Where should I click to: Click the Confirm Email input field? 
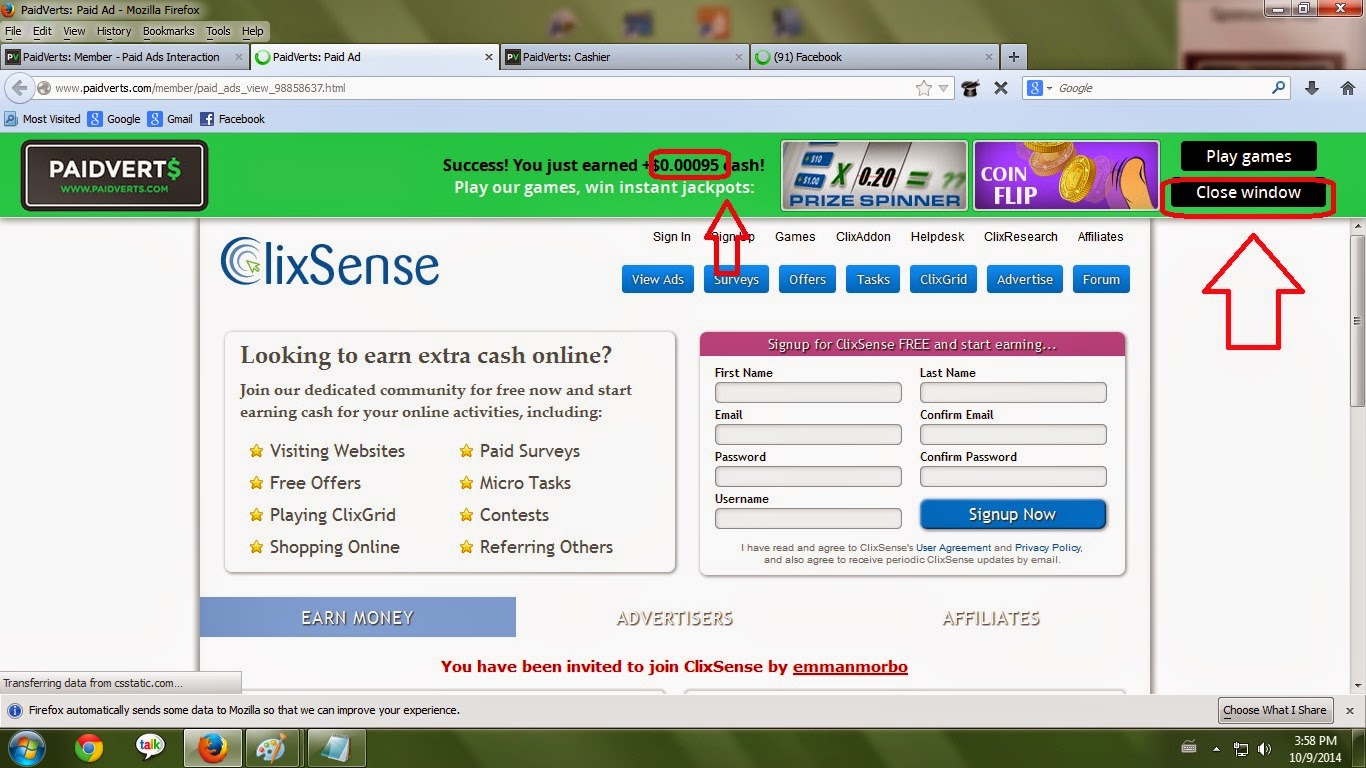pyautogui.click(x=1013, y=434)
